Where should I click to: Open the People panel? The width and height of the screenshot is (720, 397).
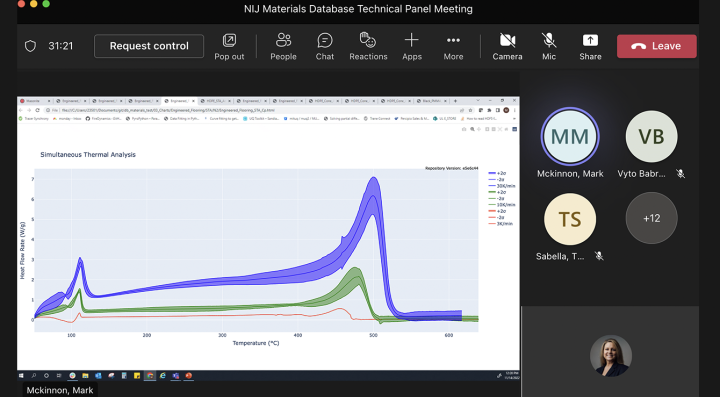click(x=283, y=47)
